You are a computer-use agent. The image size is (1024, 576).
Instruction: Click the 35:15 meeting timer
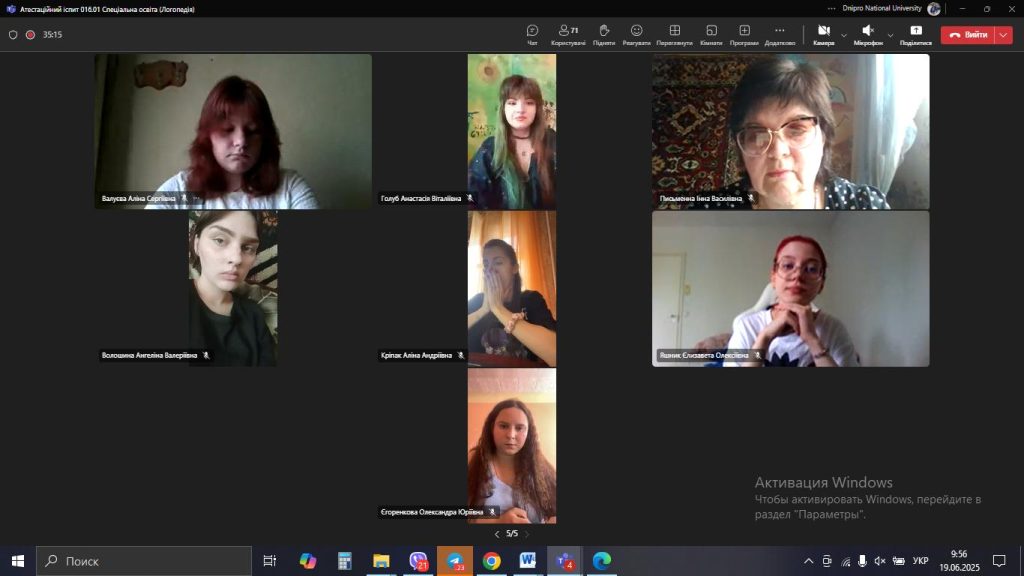52,35
